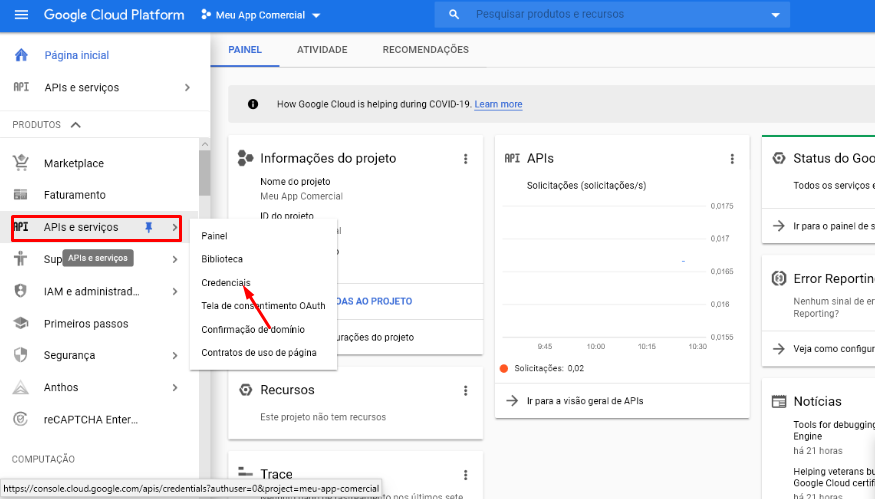The image size is (875, 499).
Task: Click the Tools for debugging news item
Action: 834,430
